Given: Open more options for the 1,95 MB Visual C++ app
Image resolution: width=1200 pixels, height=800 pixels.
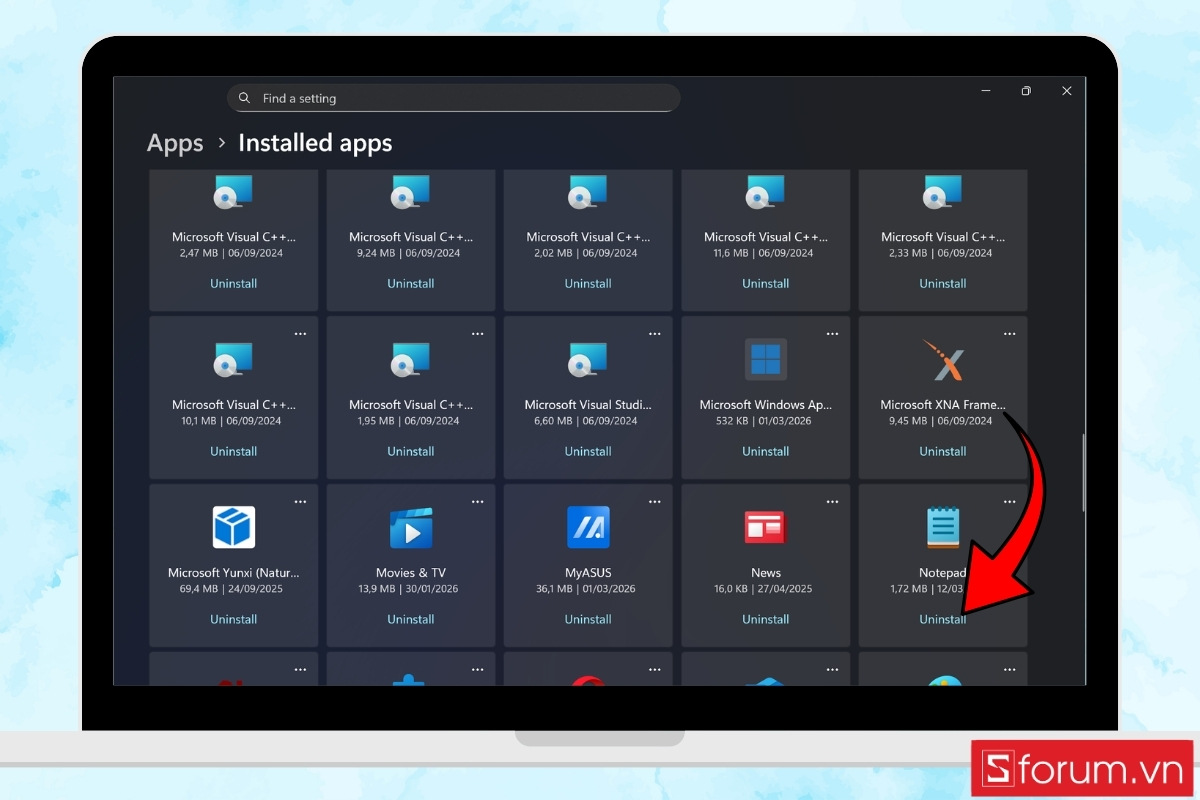Looking at the screenshot, I should point(477,334).
